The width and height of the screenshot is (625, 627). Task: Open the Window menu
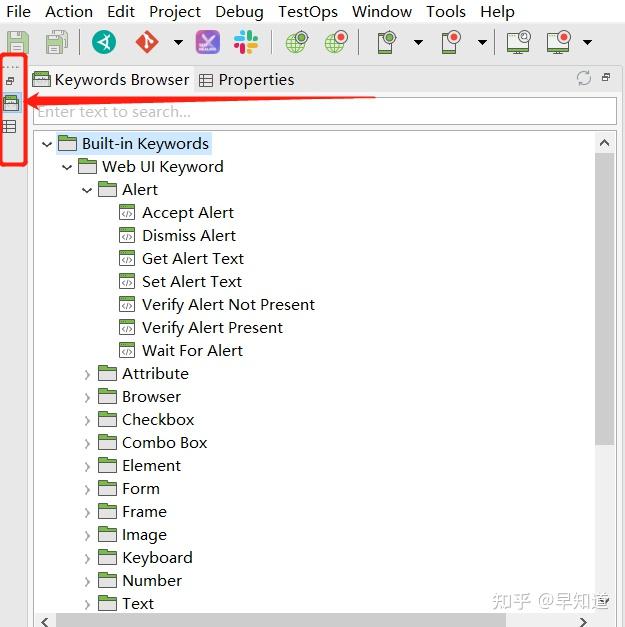(x=382, y=12)
